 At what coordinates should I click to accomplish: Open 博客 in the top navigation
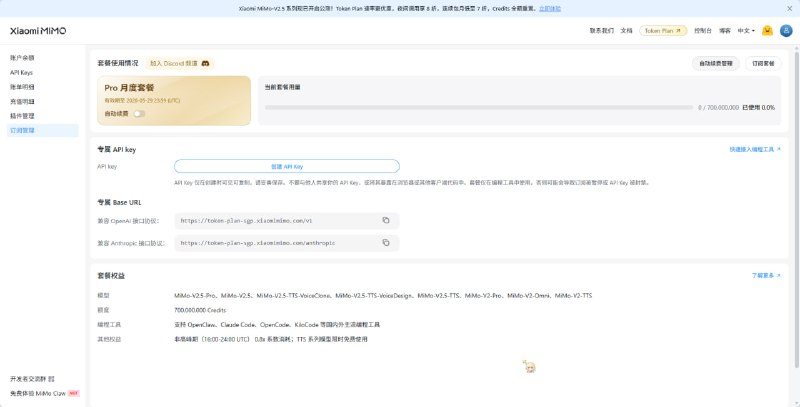724,31
